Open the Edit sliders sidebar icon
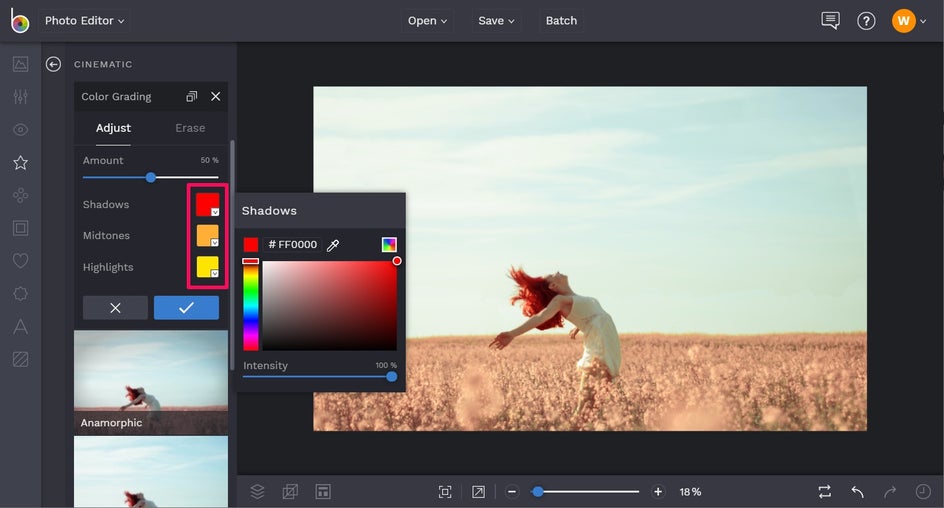 pos(20,96)
